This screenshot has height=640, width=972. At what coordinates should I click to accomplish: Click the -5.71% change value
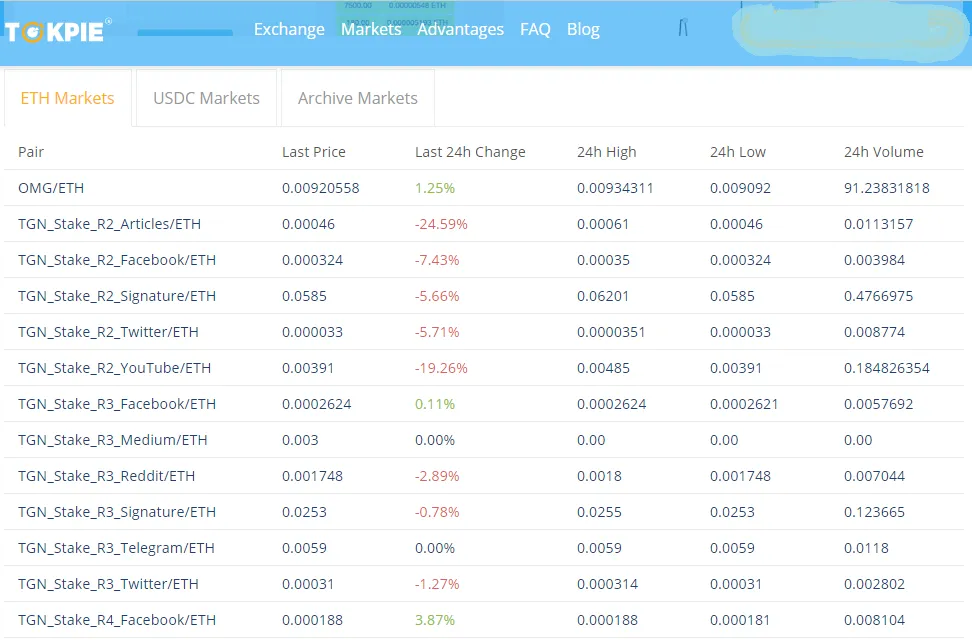click(x=437, y=332)
